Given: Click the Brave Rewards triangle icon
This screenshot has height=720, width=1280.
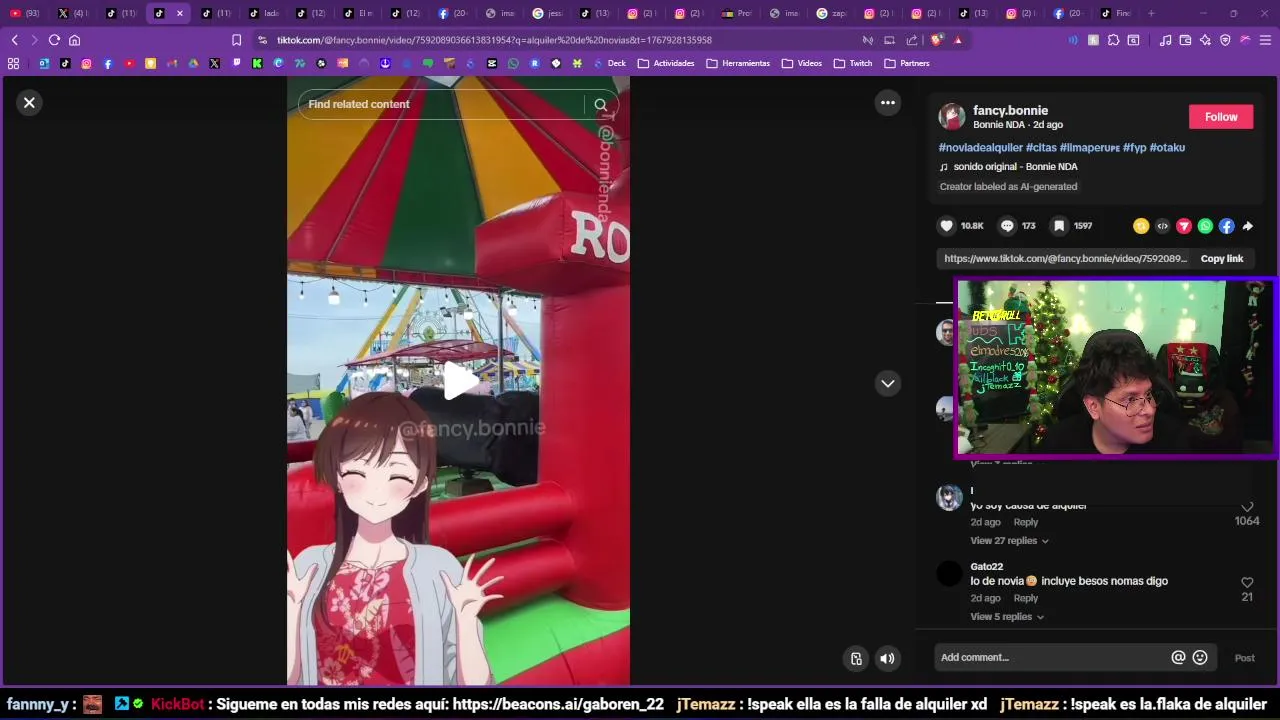Looking at the screenshot, I should [x=958, y=40].
